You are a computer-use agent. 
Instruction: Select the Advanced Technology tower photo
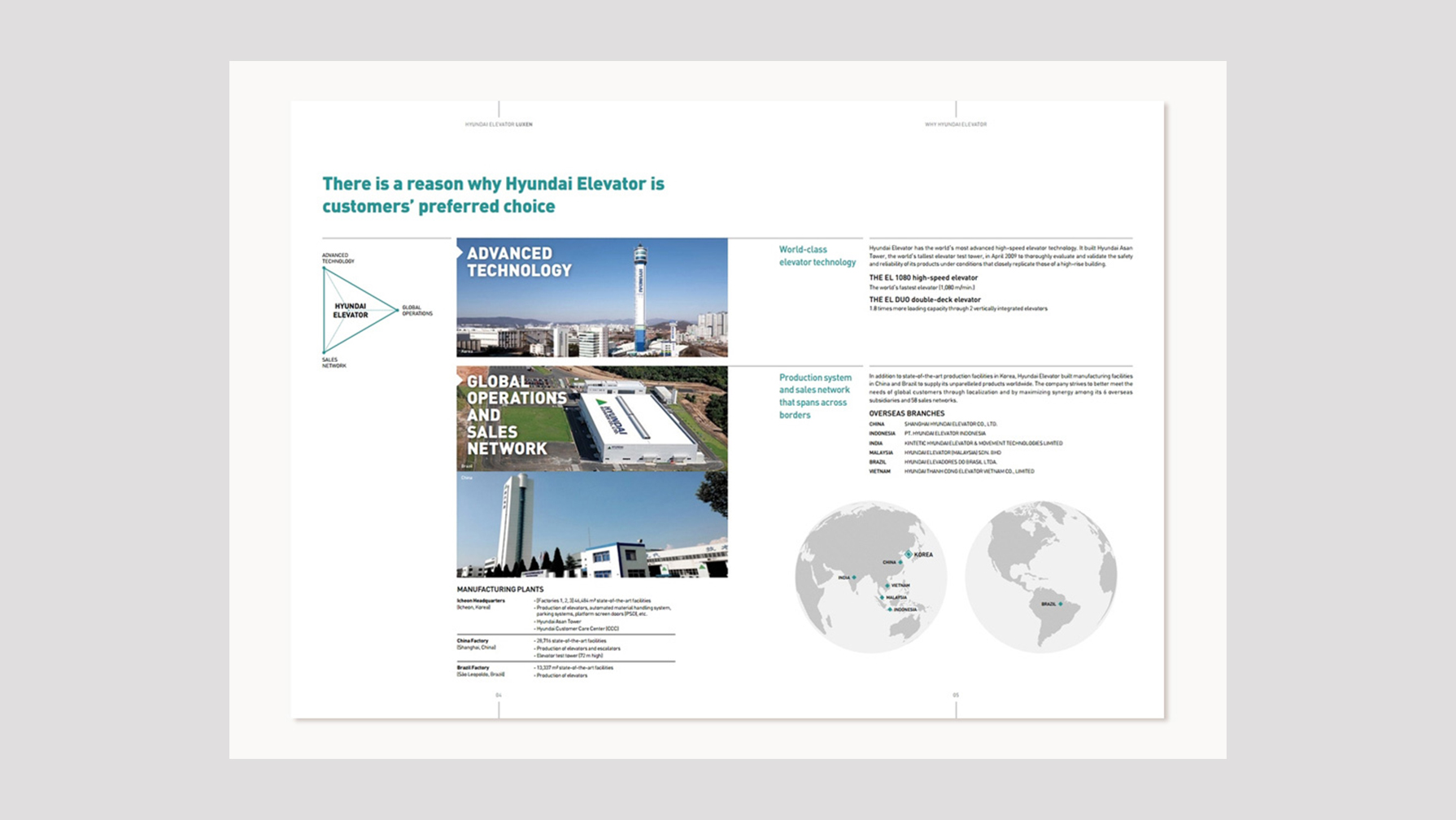tap(591, 298)
